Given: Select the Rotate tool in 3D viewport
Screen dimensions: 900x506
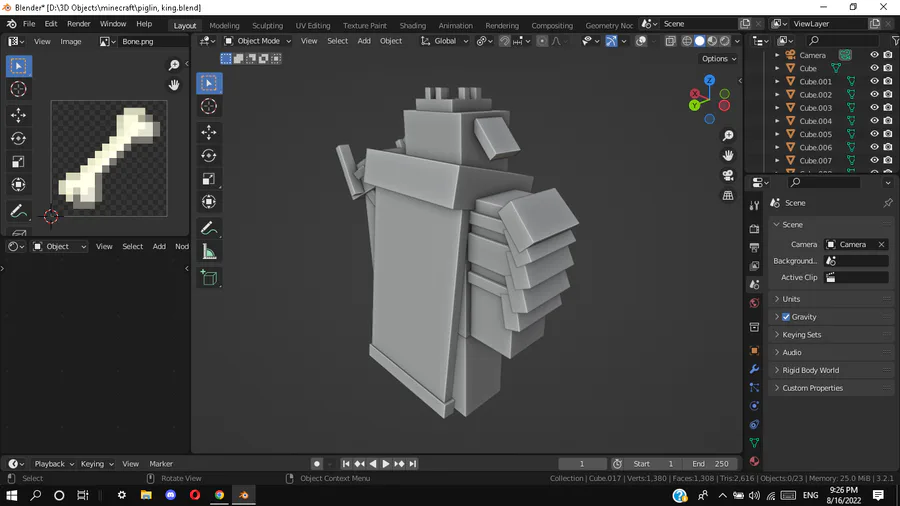Looking at the screenshot, I should pos(209,155).
